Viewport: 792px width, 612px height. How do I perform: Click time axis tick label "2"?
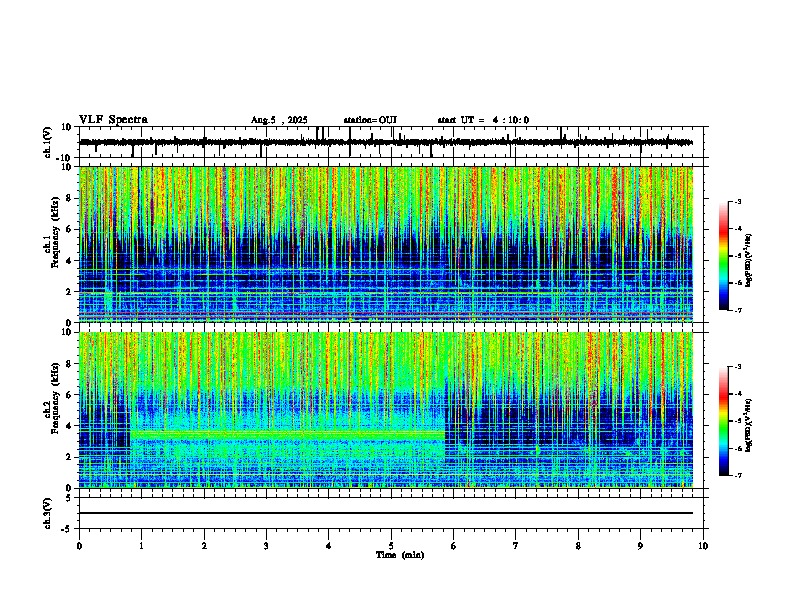(204, 546)
